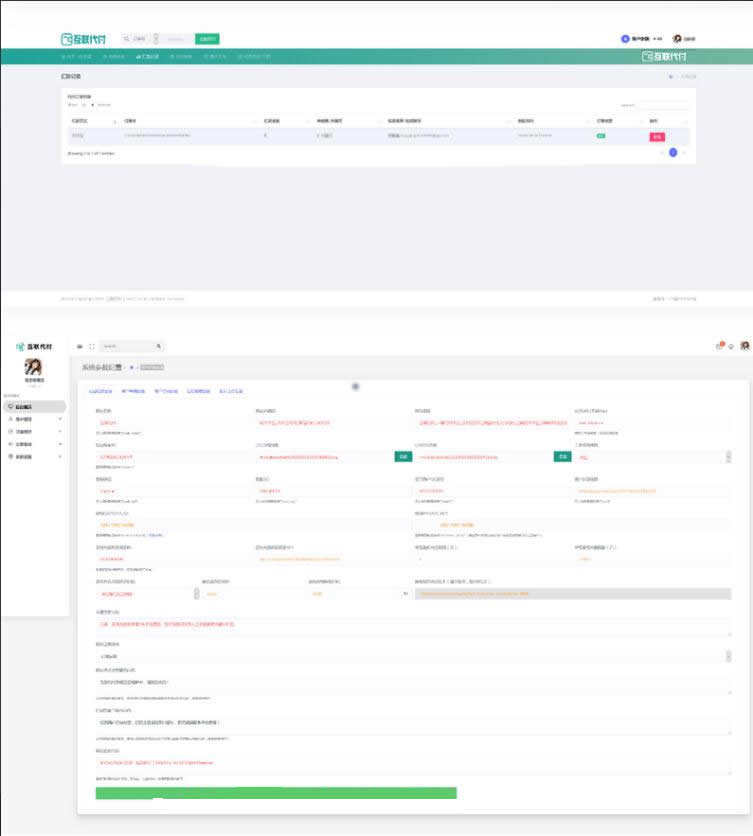
Task: Click the user avatar in top-right header
Action: pos(677,39)
